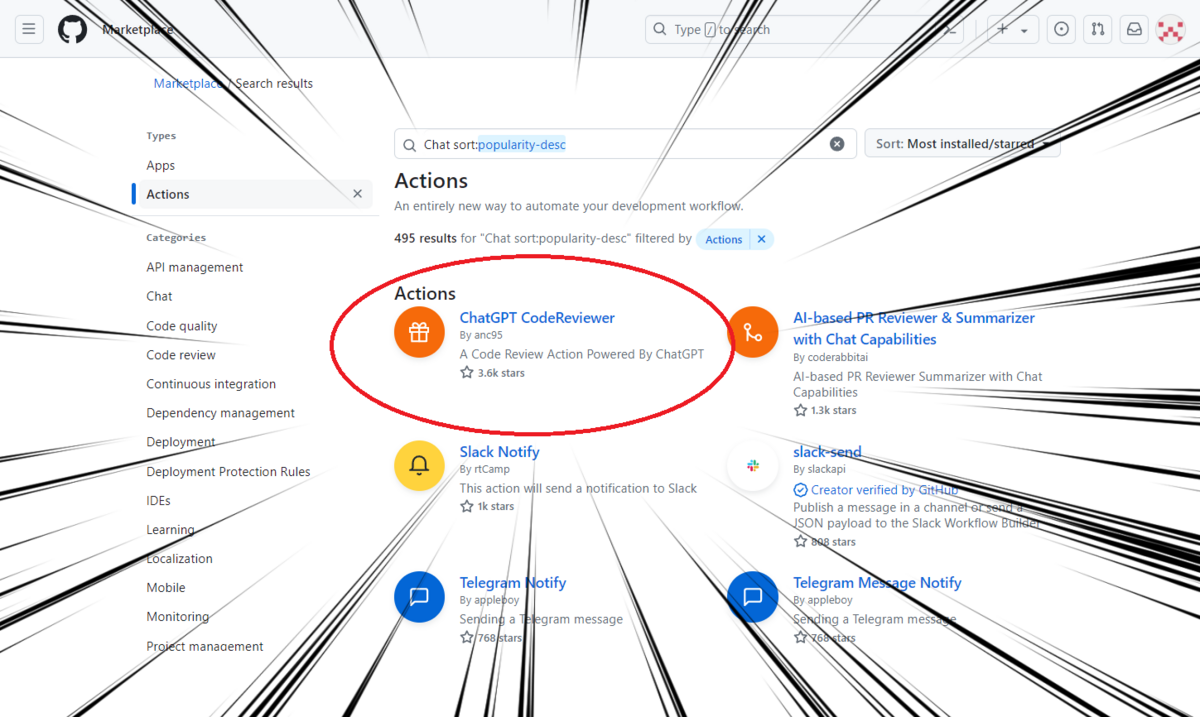Select the API management category
This screenshot has height=717, width=1200.
pyautogui.click(x=195, y=268)
